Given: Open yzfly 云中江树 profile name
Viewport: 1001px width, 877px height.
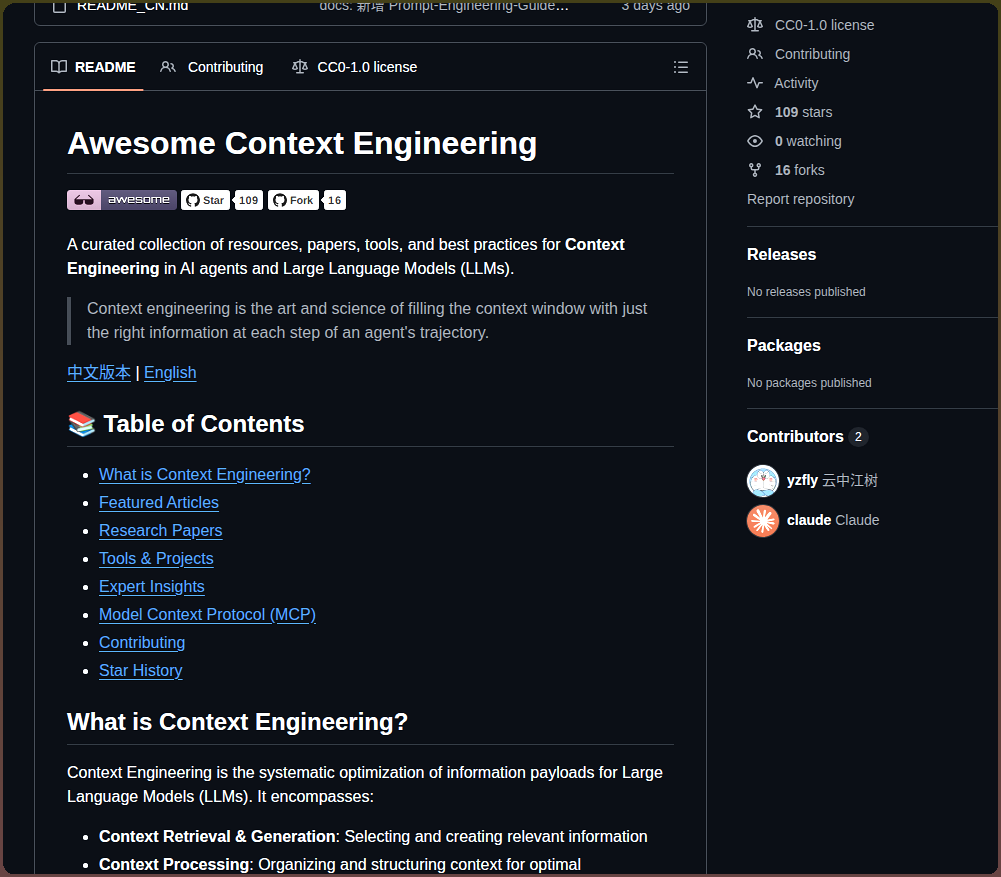Looking at the screenshot, I should tap(832, 481).
